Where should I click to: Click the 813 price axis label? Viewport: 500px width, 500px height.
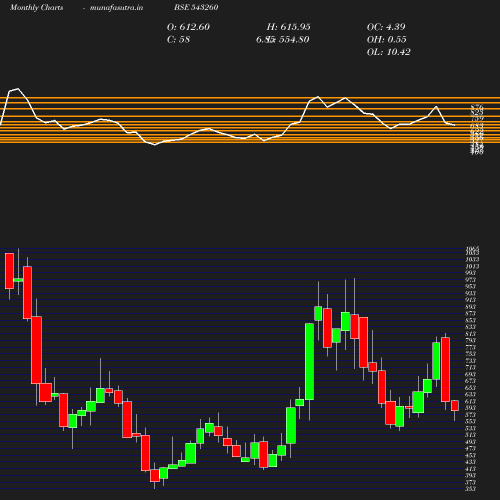tap(470, 334)
